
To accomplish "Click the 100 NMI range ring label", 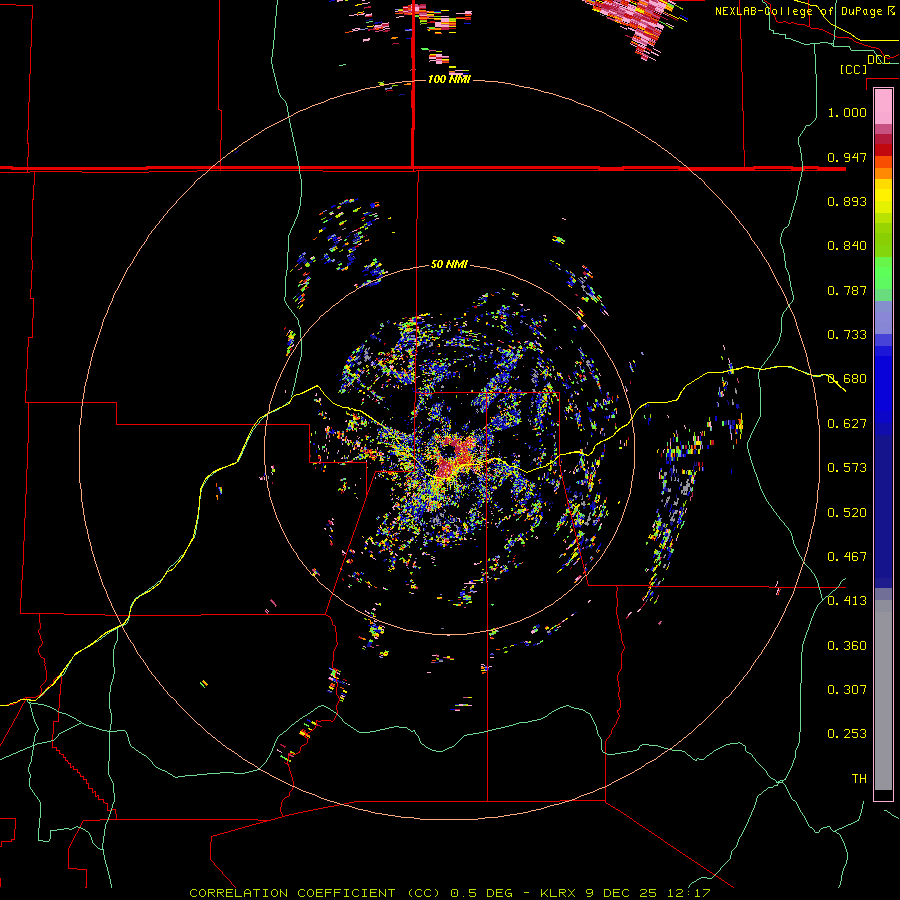I will tap(449, 79).
